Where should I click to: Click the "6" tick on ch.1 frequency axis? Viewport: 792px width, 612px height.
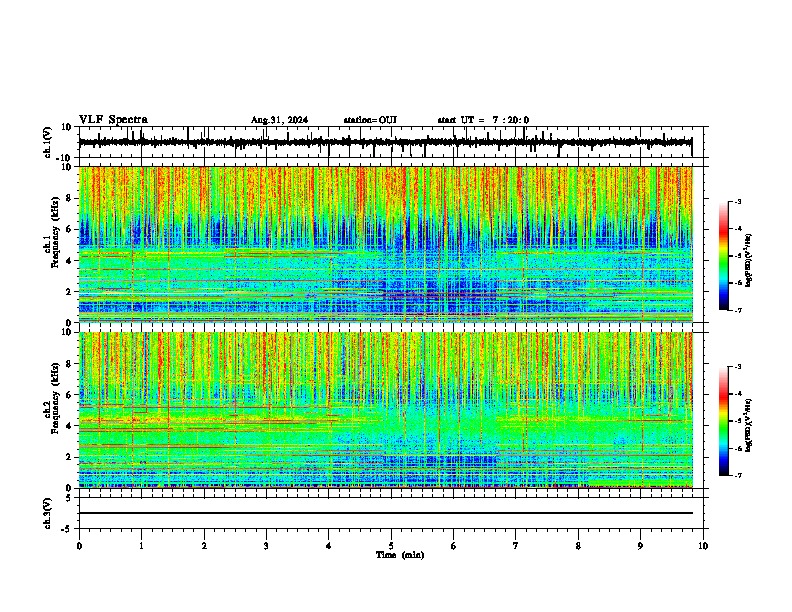point(70,229)
